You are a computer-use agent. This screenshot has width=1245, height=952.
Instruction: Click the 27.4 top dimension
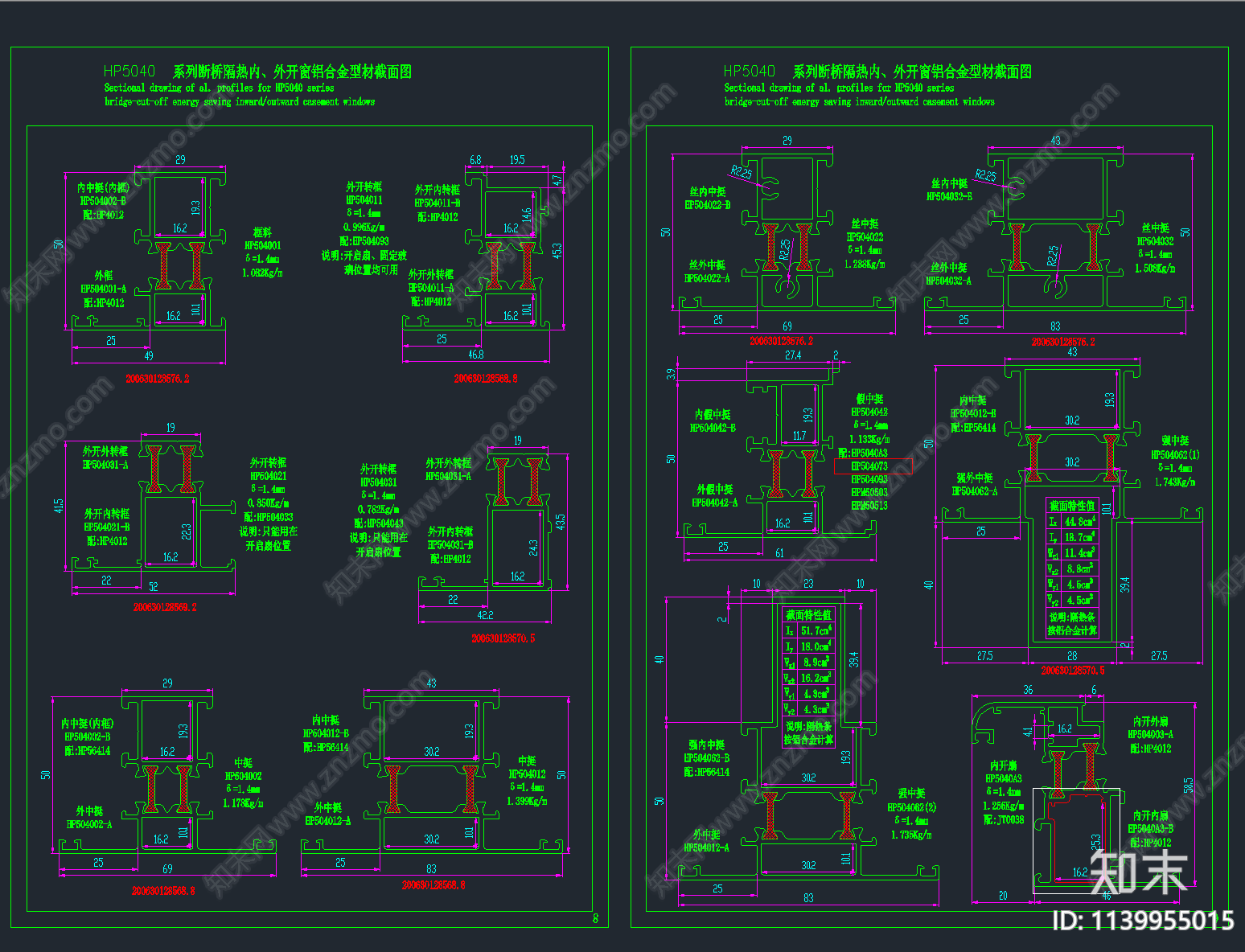coord(792,355)
